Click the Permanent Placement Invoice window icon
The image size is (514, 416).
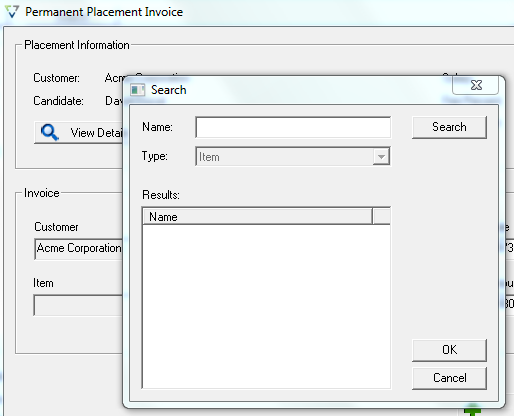pos(12,12)
